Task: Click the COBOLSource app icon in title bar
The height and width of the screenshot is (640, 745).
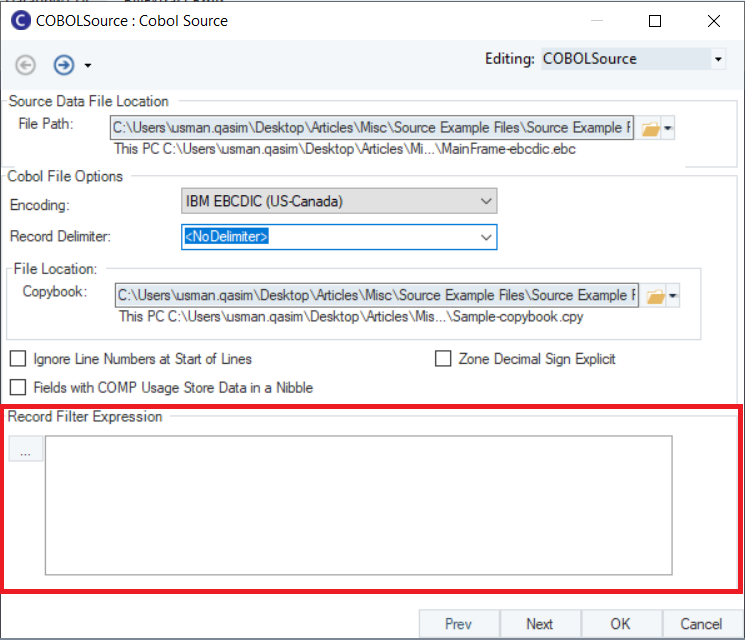Action: coord(18,20)
